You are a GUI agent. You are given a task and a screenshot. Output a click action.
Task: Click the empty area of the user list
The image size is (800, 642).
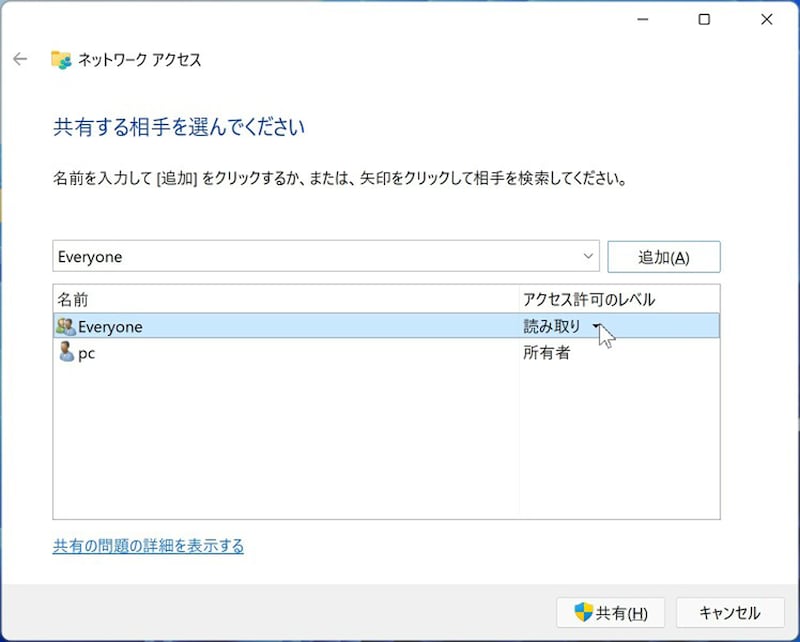point(285,440)
